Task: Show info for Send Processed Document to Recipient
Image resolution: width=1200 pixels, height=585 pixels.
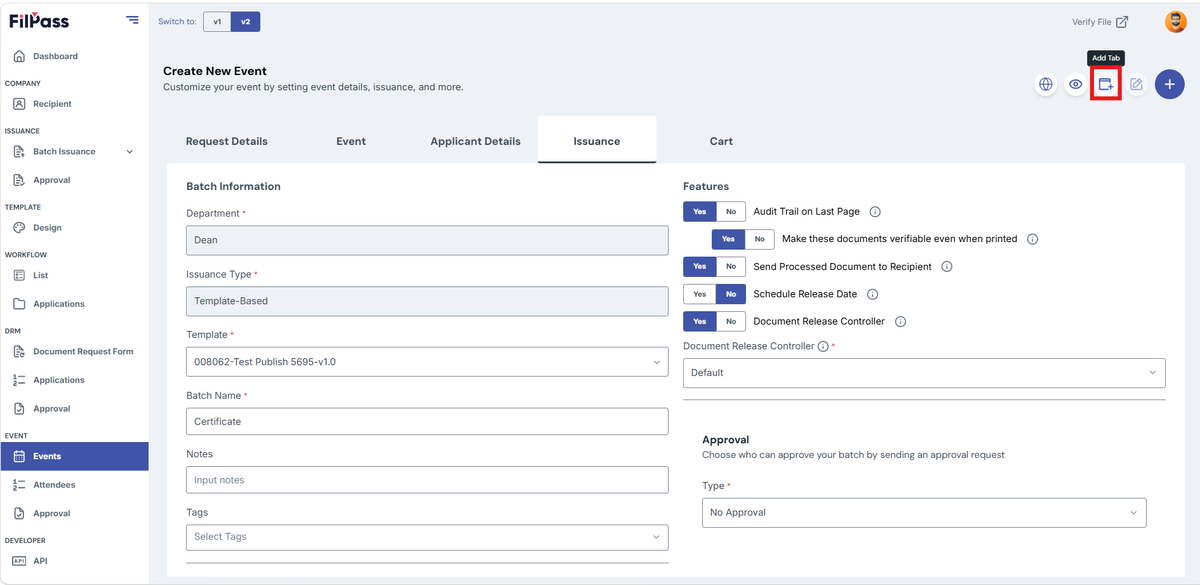Action: click(947, 267)
